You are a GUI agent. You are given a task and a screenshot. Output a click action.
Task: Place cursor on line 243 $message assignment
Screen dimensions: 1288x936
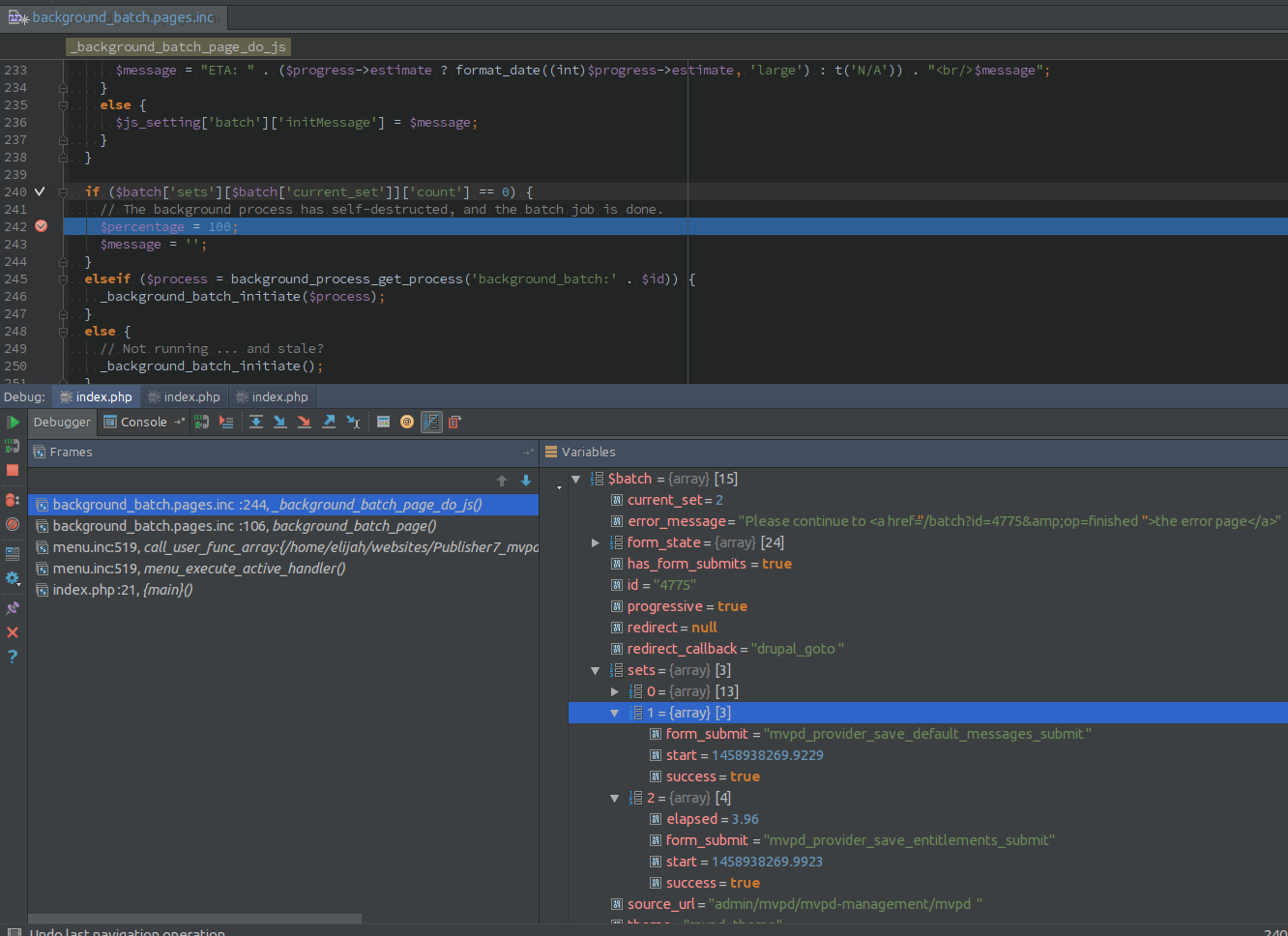(154, 244)
